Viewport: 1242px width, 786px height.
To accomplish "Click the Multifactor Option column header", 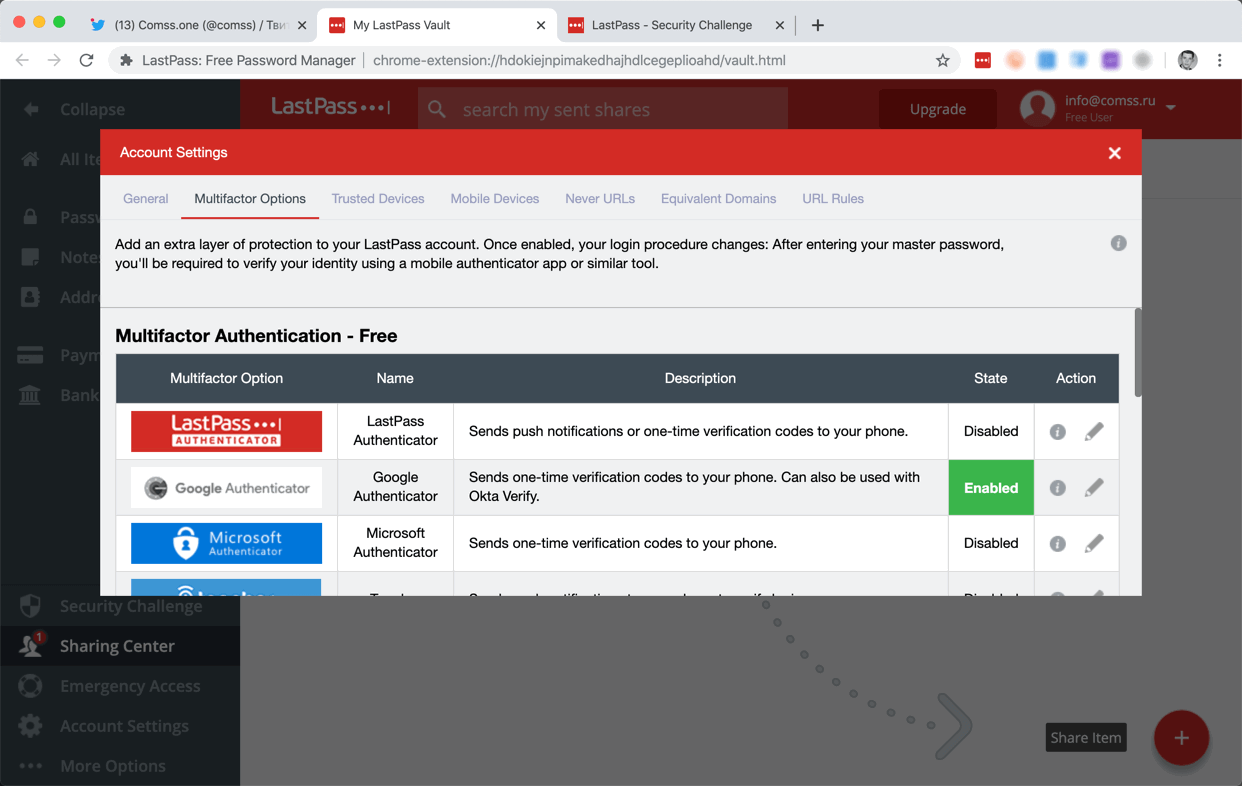I will click(226, 378).
